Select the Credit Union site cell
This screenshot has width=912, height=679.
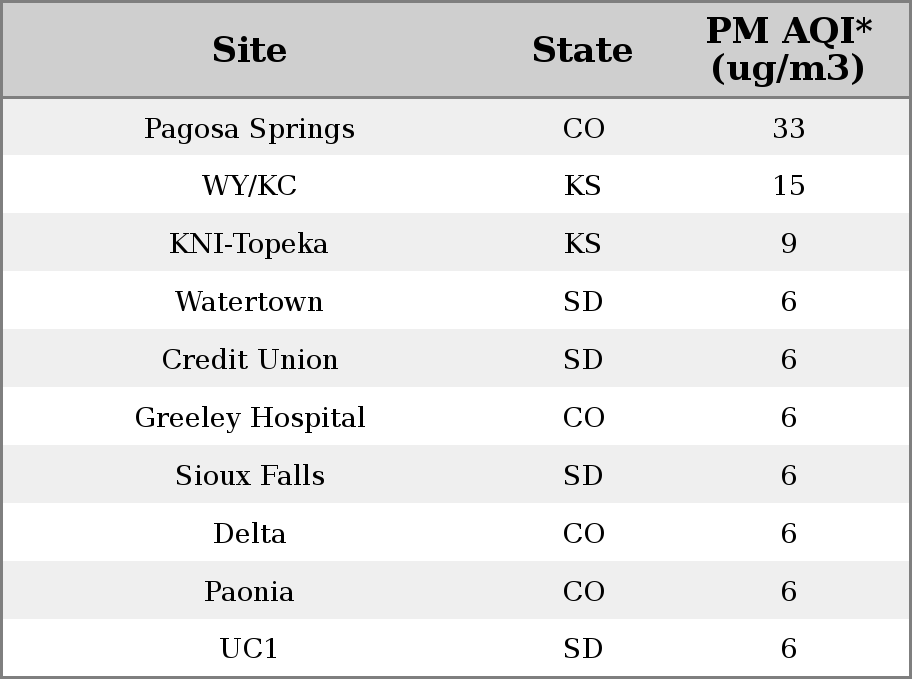pyautogui.click(x=250, y=359)
